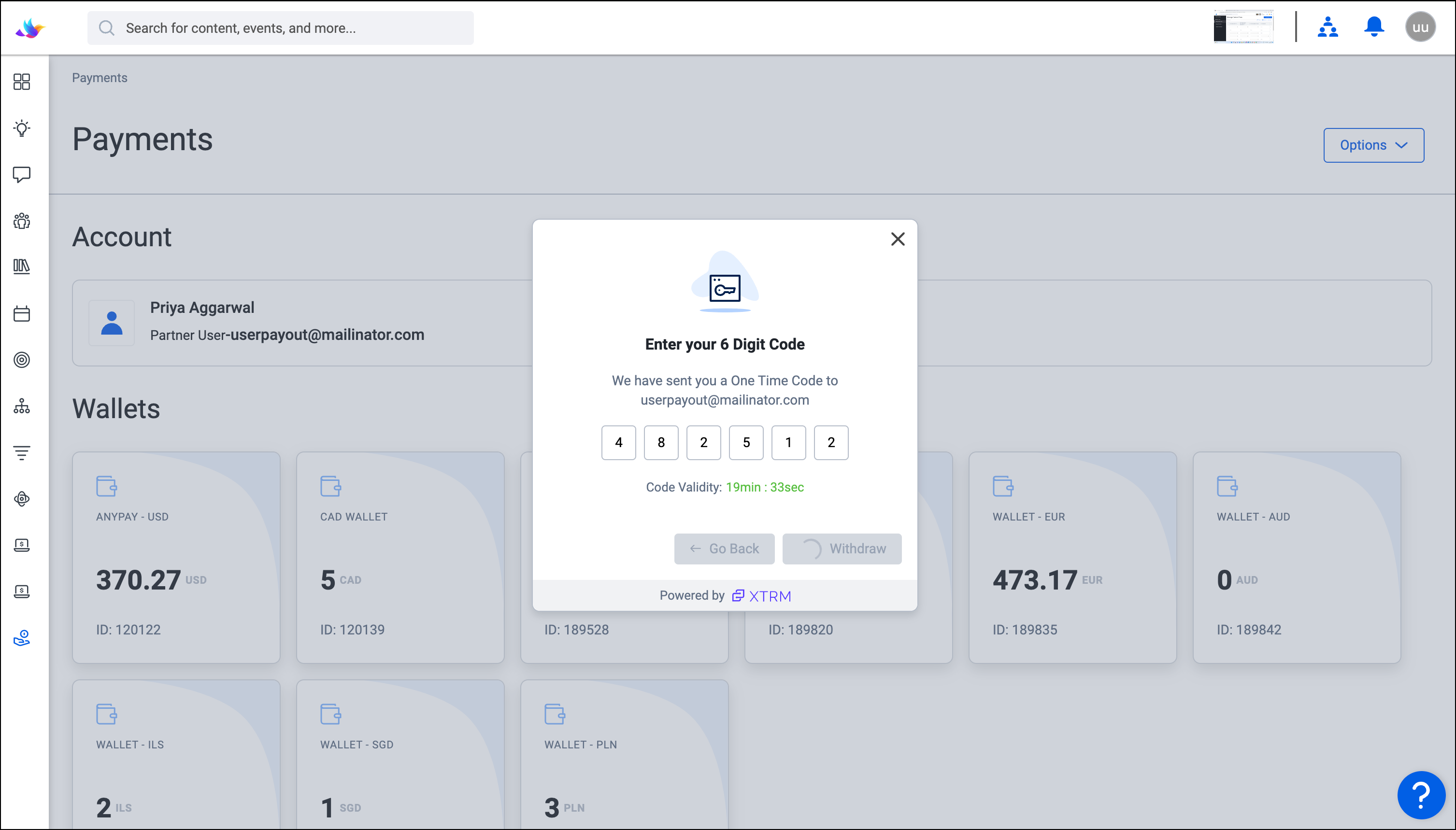
Task: Close the 6 digit code dialog
Action: coord(898,239)
